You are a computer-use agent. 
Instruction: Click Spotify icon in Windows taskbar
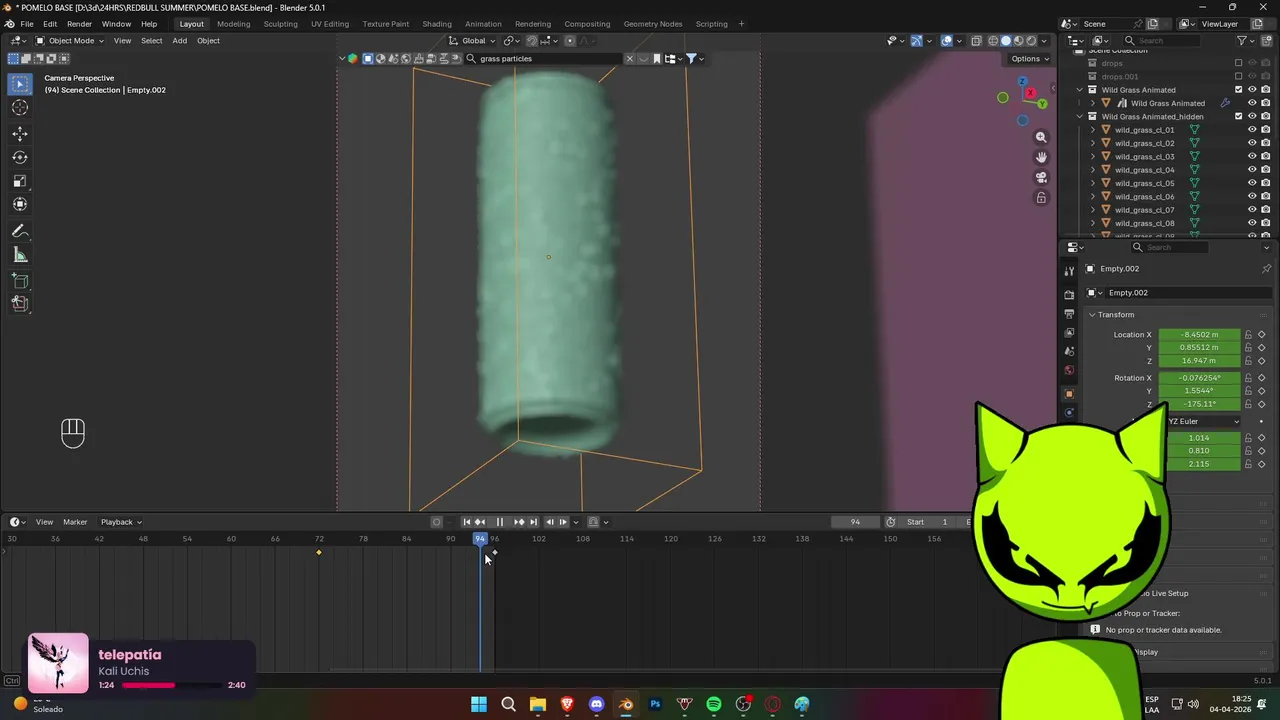pyautogui.click(x=714, y=704)
